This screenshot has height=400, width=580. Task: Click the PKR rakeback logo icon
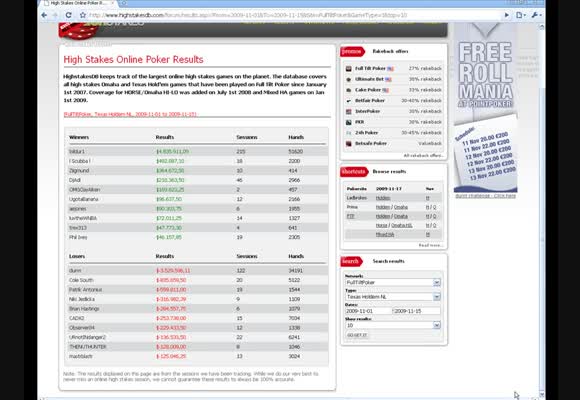[348, 122]
